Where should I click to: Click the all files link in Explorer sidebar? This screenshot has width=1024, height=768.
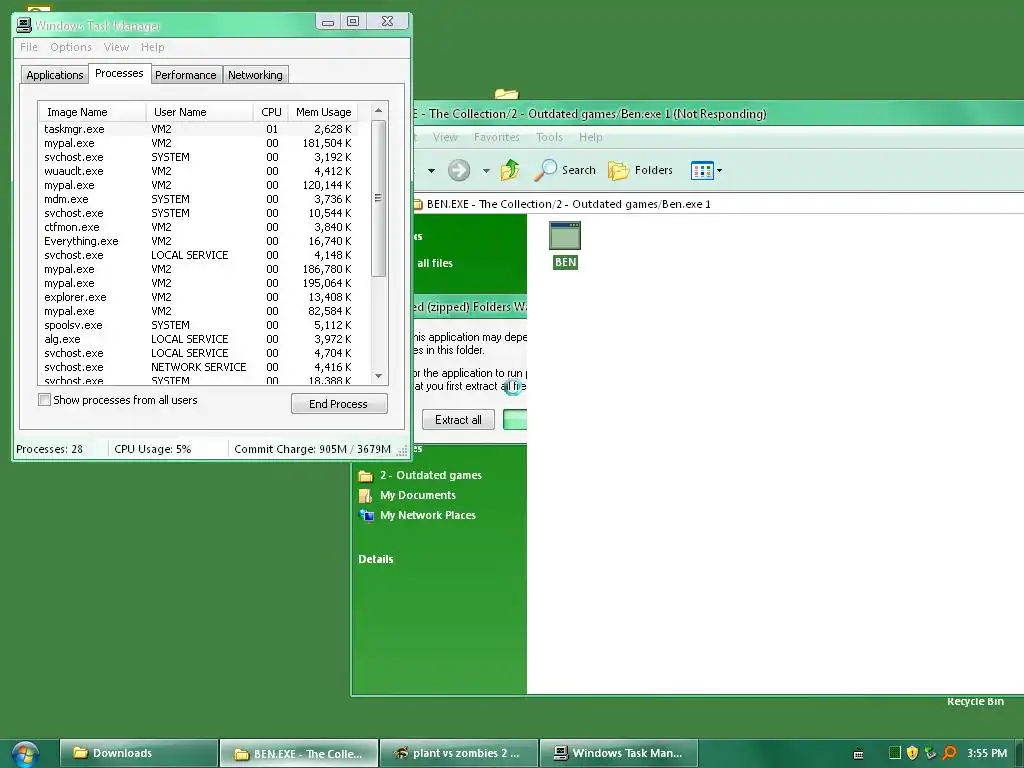click(435, 263)
